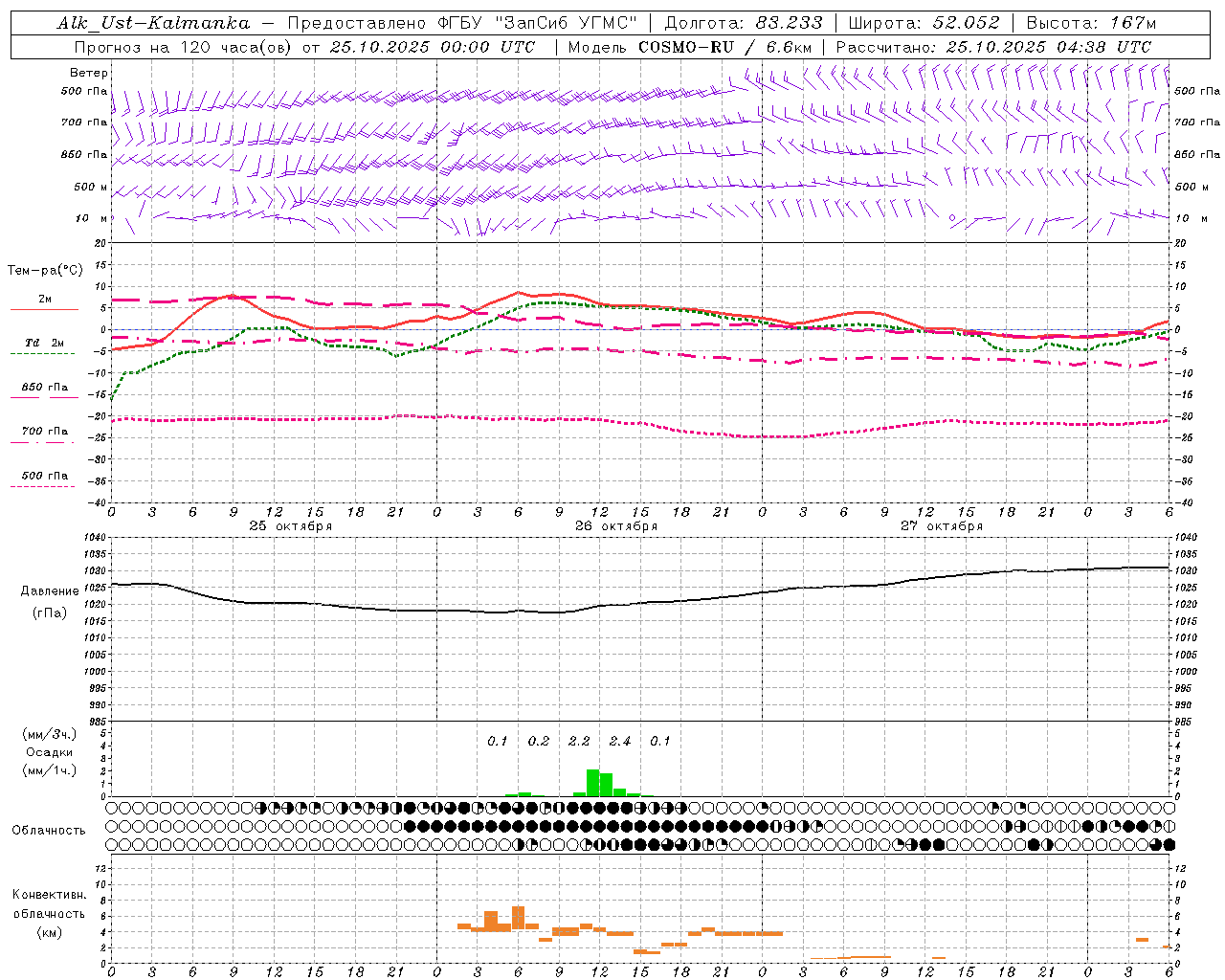
Task: Select the longitude value Долгота: 83.233
Action: (744, 23)
